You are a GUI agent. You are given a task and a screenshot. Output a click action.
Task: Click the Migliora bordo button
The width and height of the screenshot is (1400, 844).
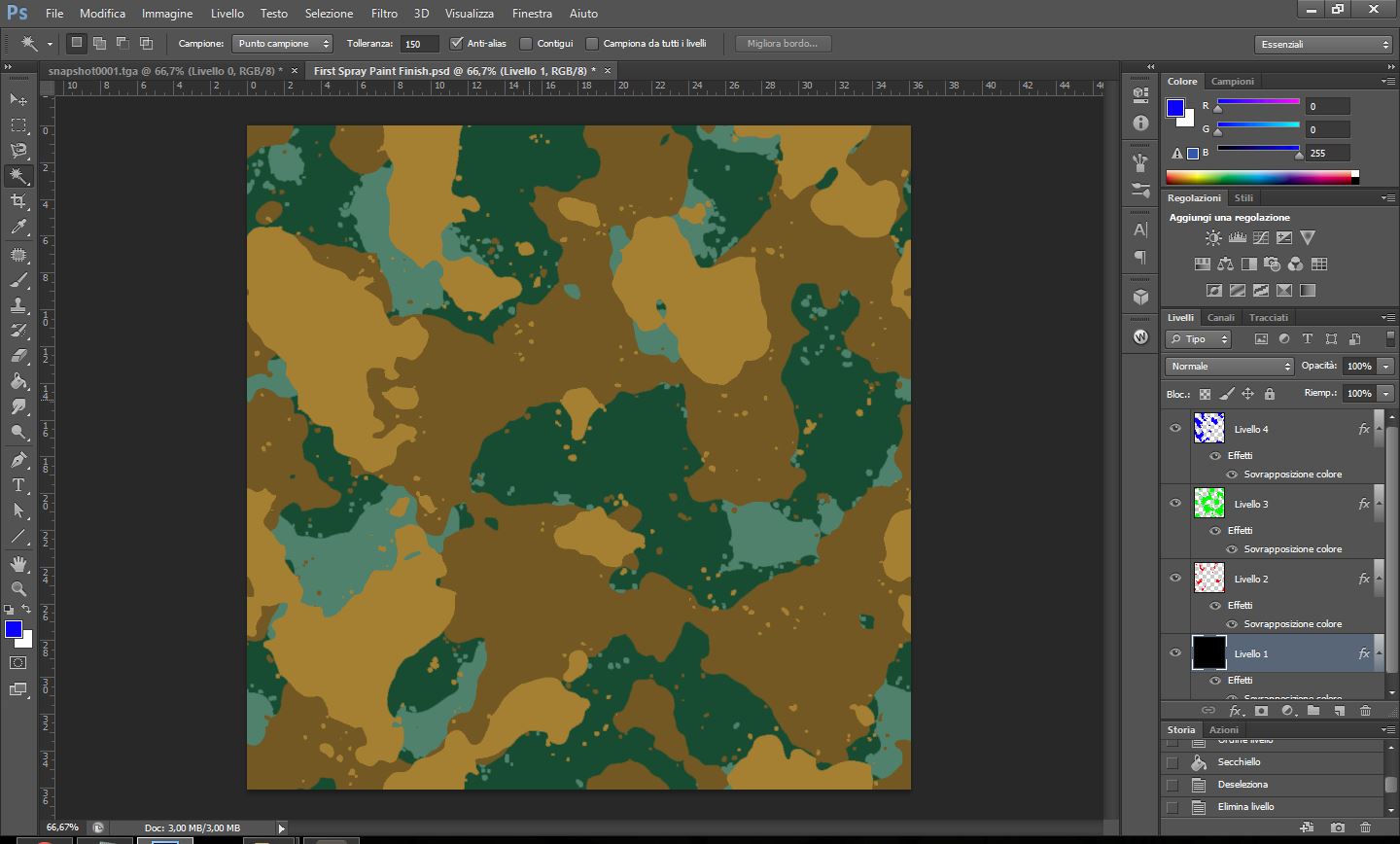point(783,44)
